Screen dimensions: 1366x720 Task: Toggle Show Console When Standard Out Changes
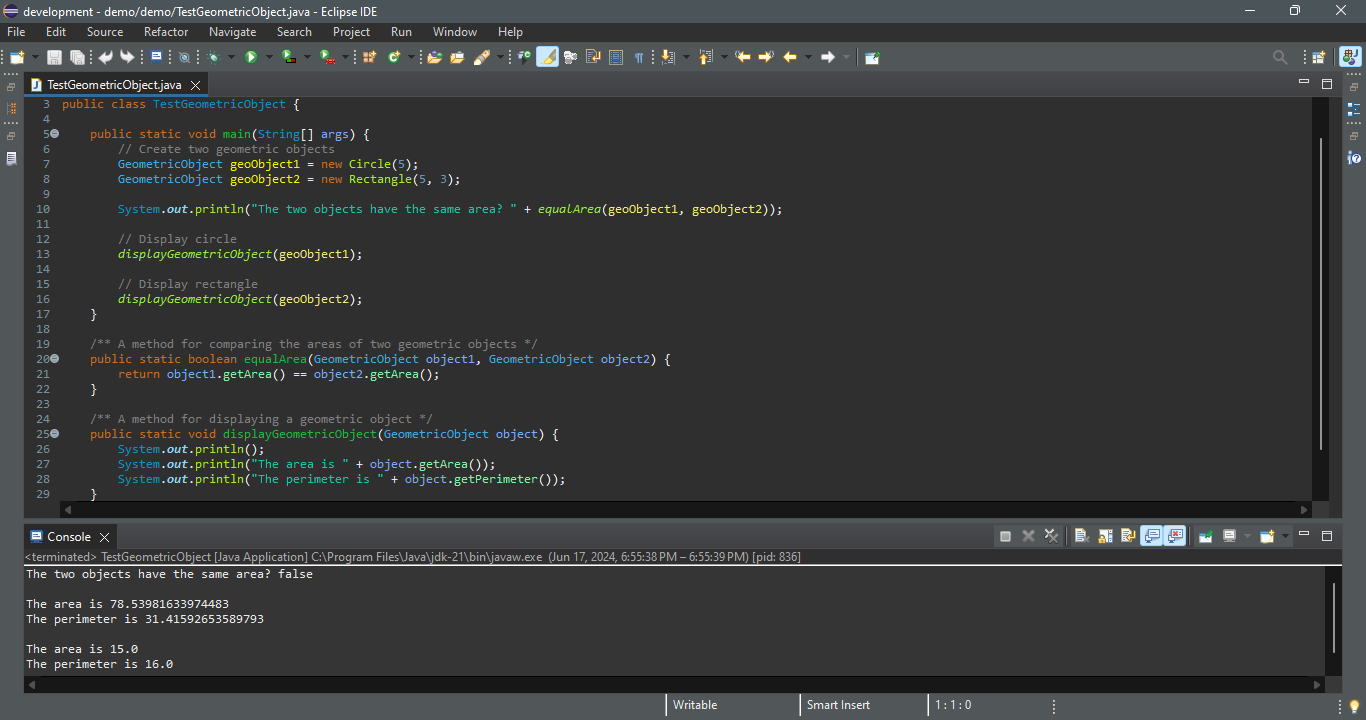click(1152, 536)
